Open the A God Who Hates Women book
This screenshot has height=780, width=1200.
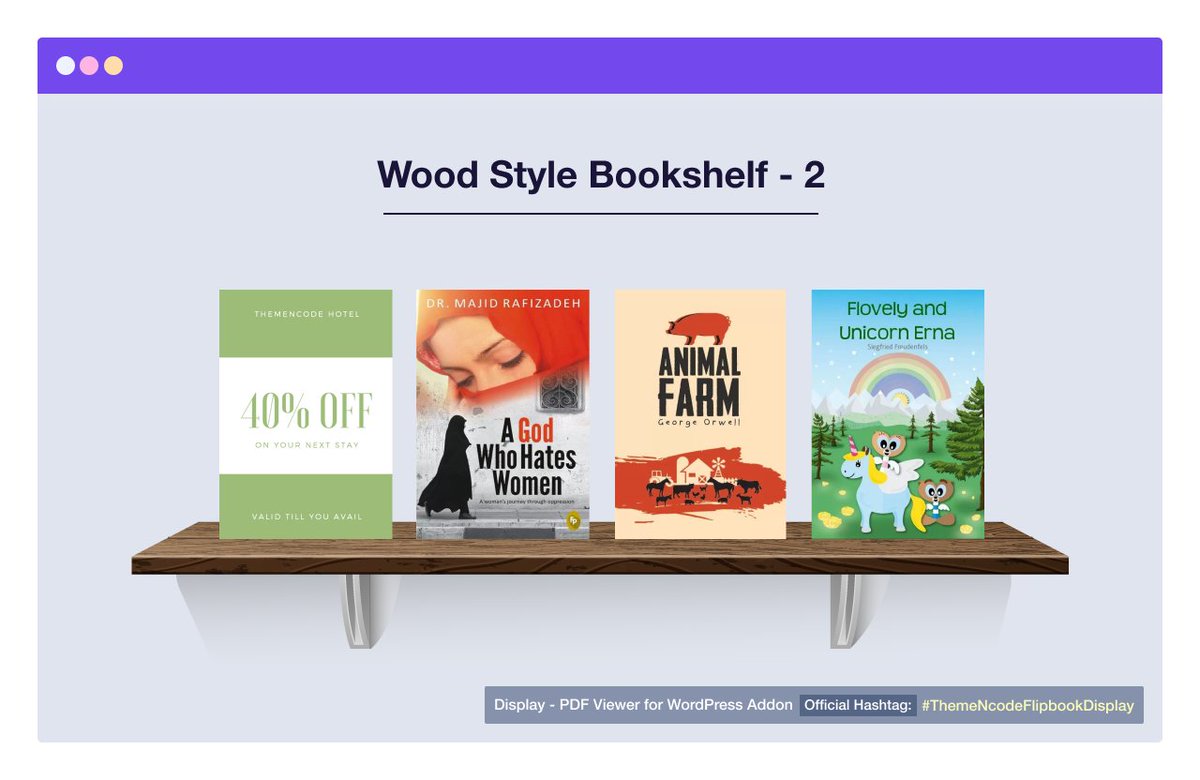[x=503, y=414]
